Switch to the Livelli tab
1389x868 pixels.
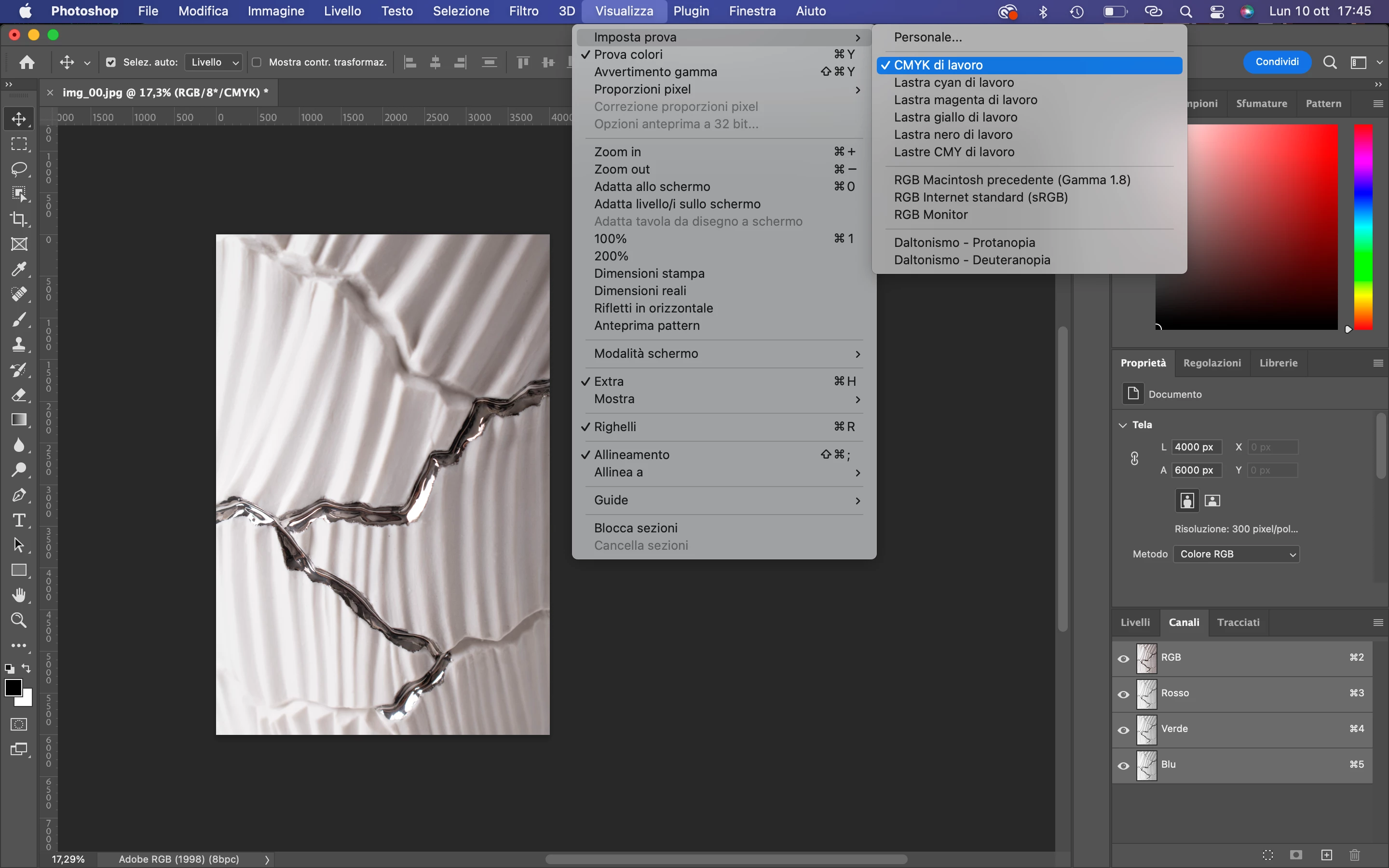click(1135, 622)
